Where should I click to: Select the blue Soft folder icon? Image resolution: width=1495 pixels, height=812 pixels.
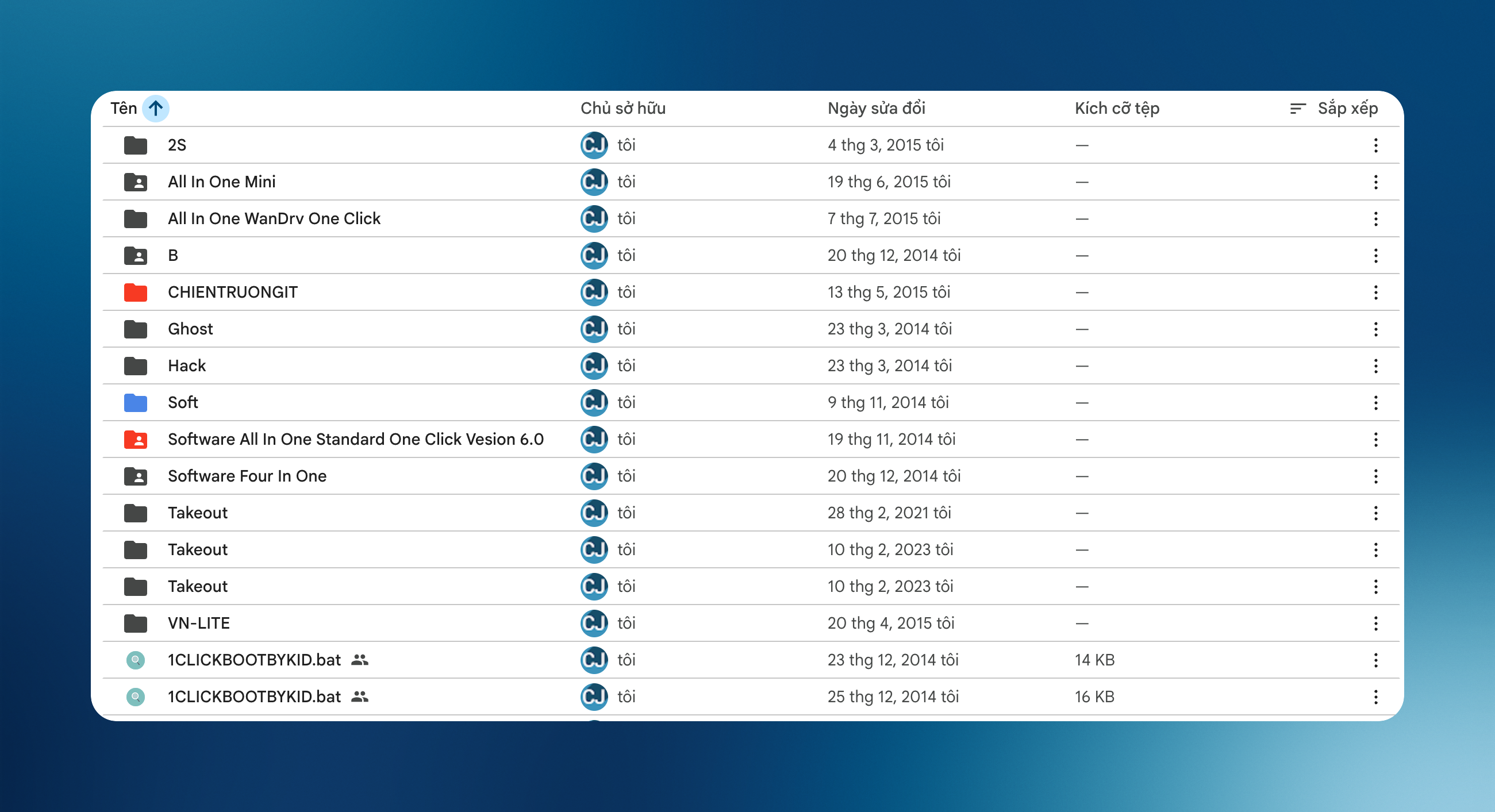(x=135, y=402)
